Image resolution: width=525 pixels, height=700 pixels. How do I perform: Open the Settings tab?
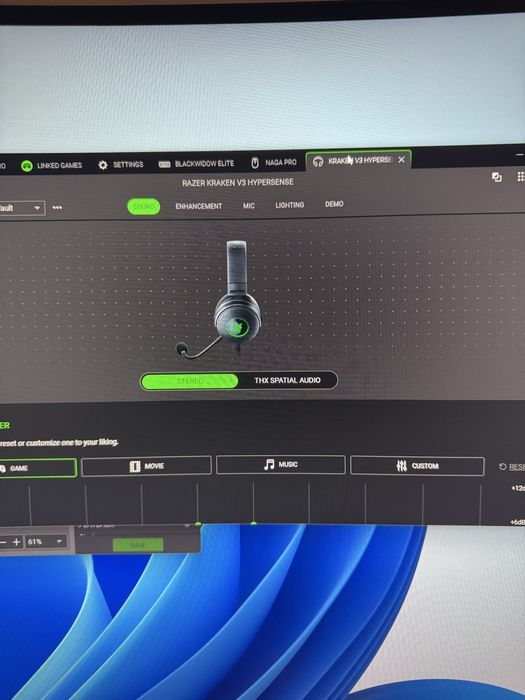[x=121, y=165]
